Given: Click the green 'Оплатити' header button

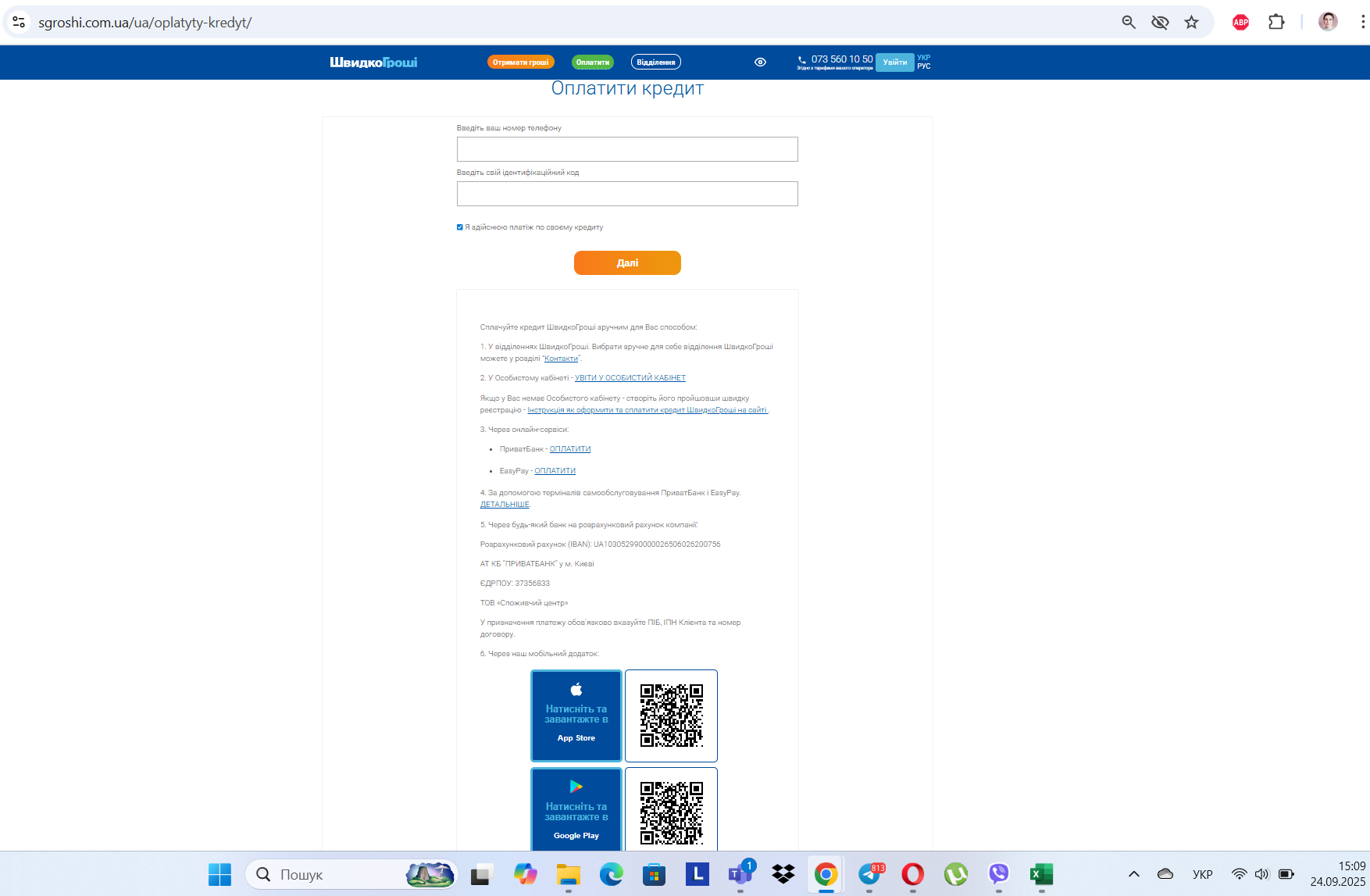Looking at the screenshot, I should [593, 62].
